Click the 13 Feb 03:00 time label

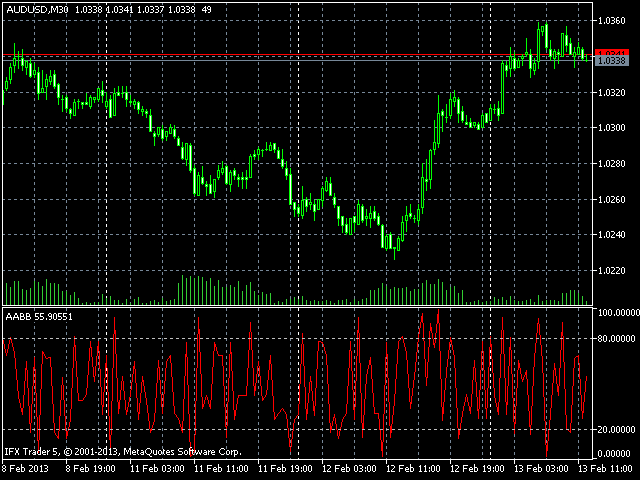541,468
